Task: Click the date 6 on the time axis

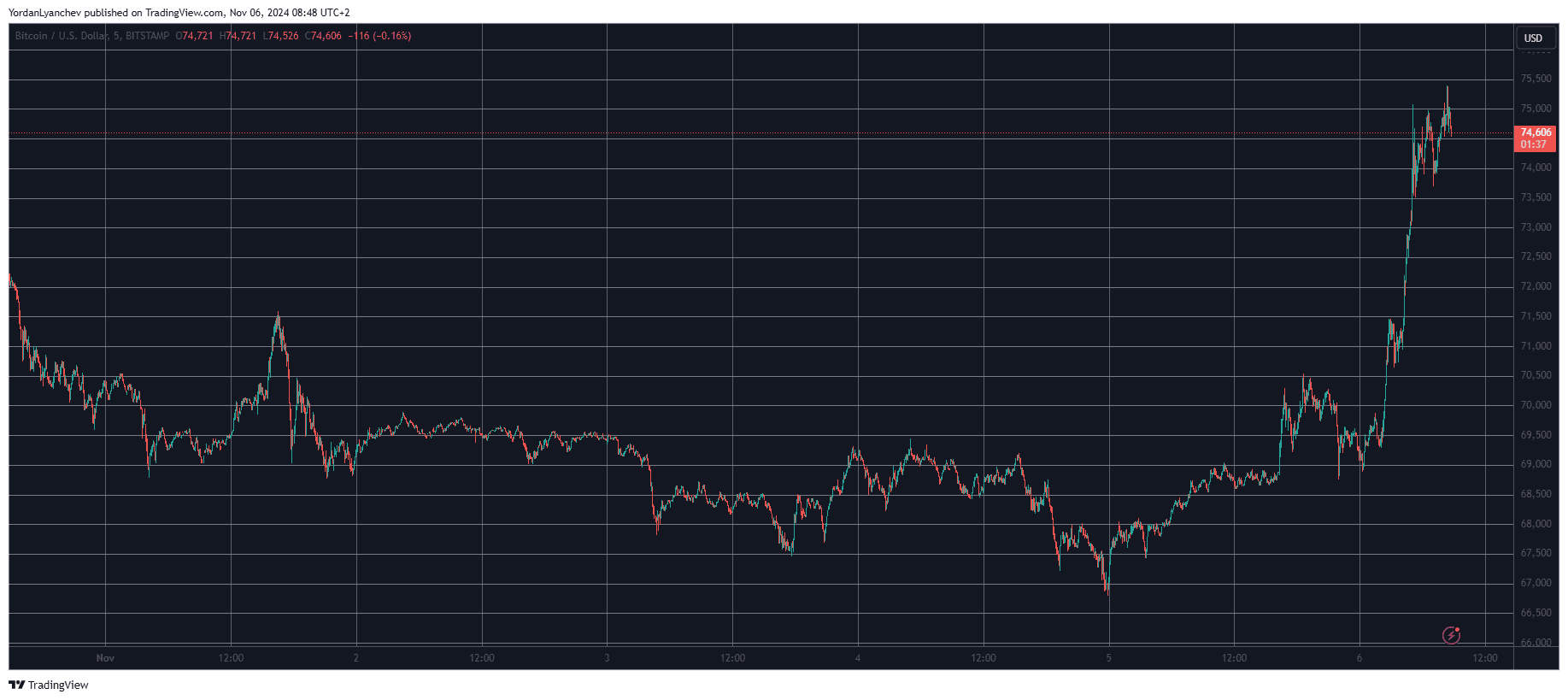Action: click(1360, 658)
